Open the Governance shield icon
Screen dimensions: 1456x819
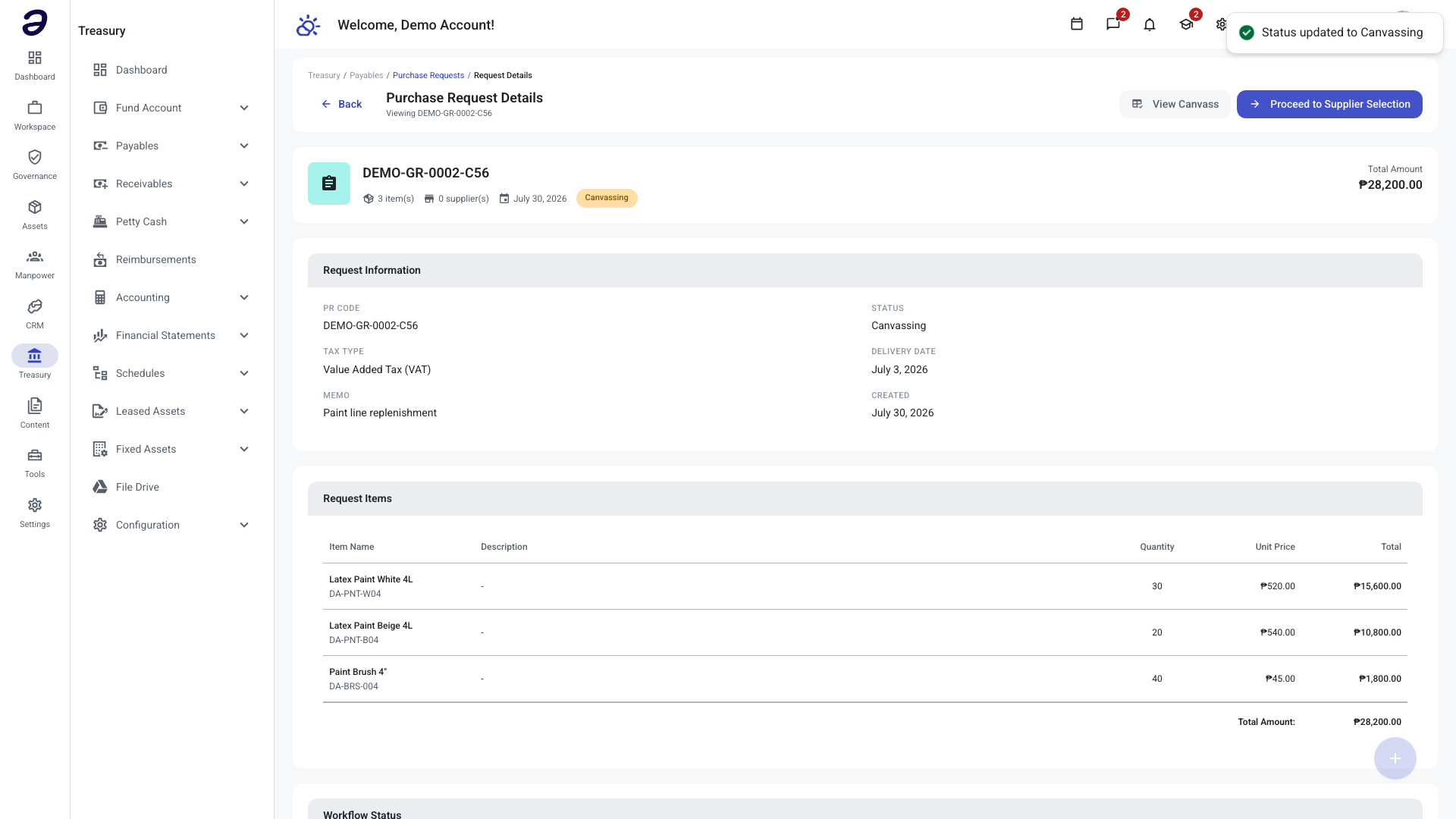pos(35,157)
